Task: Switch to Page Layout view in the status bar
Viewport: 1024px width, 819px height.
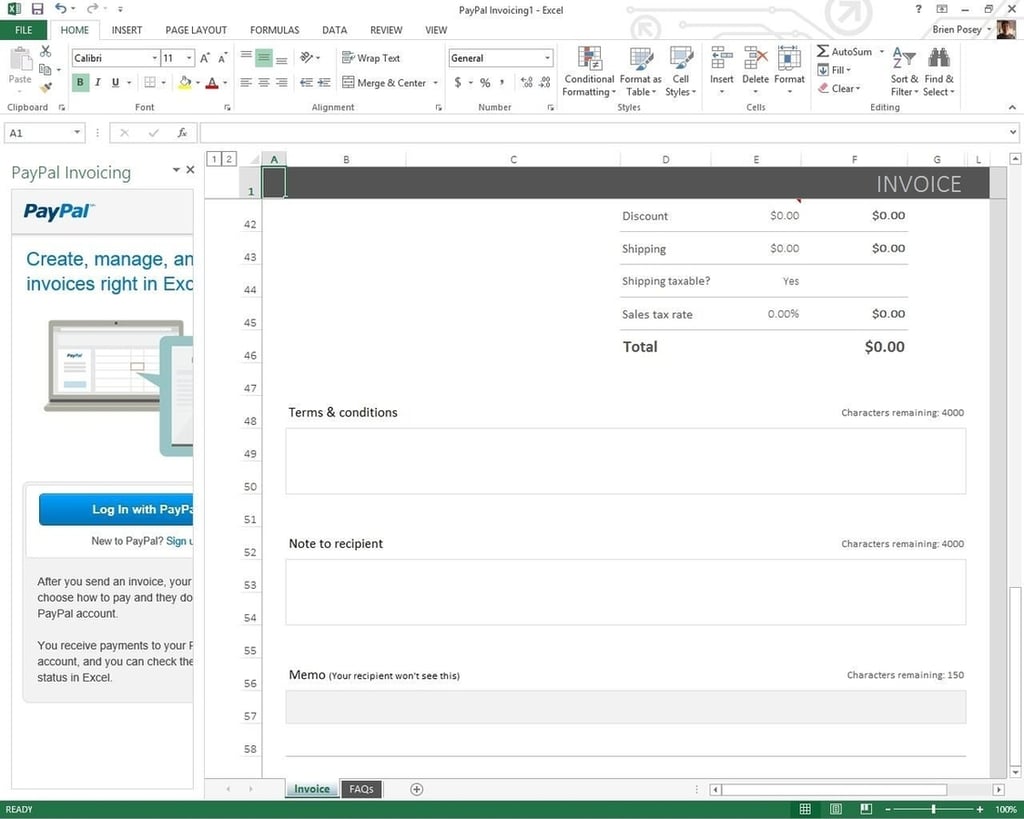Action: (x=835, y=809)
